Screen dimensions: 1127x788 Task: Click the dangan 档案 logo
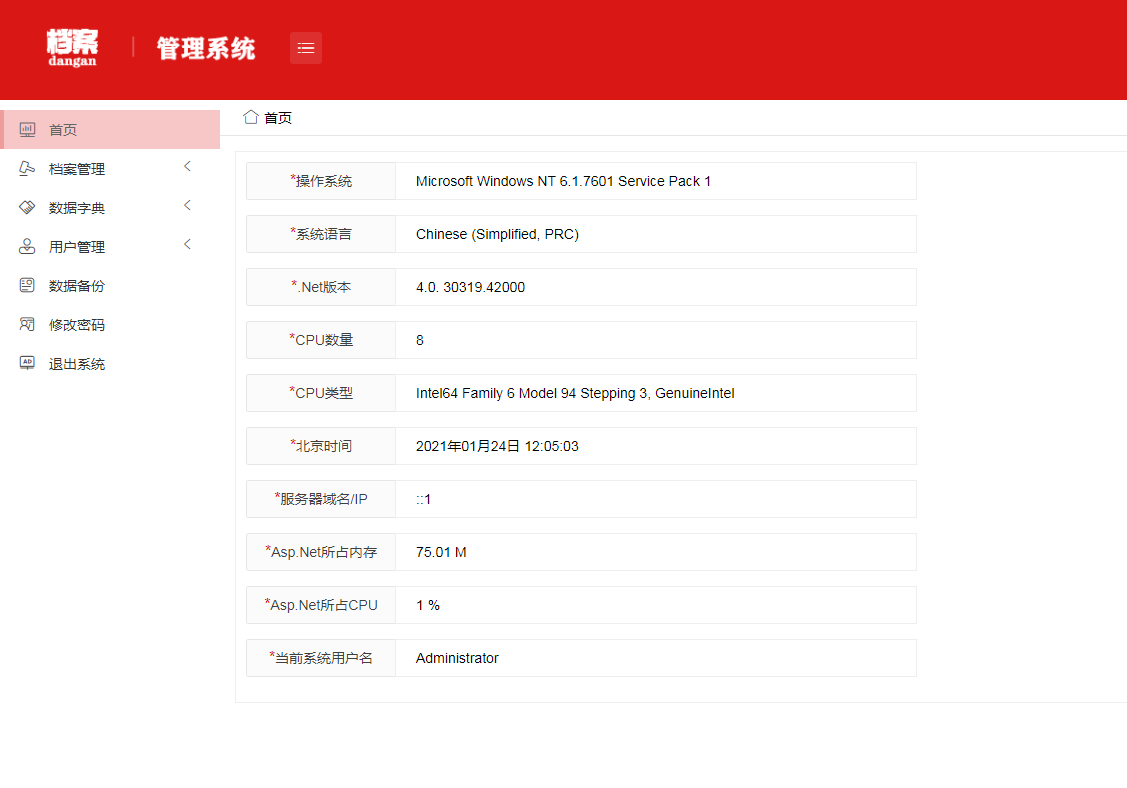pyautogui.click(x=72, y=48)
